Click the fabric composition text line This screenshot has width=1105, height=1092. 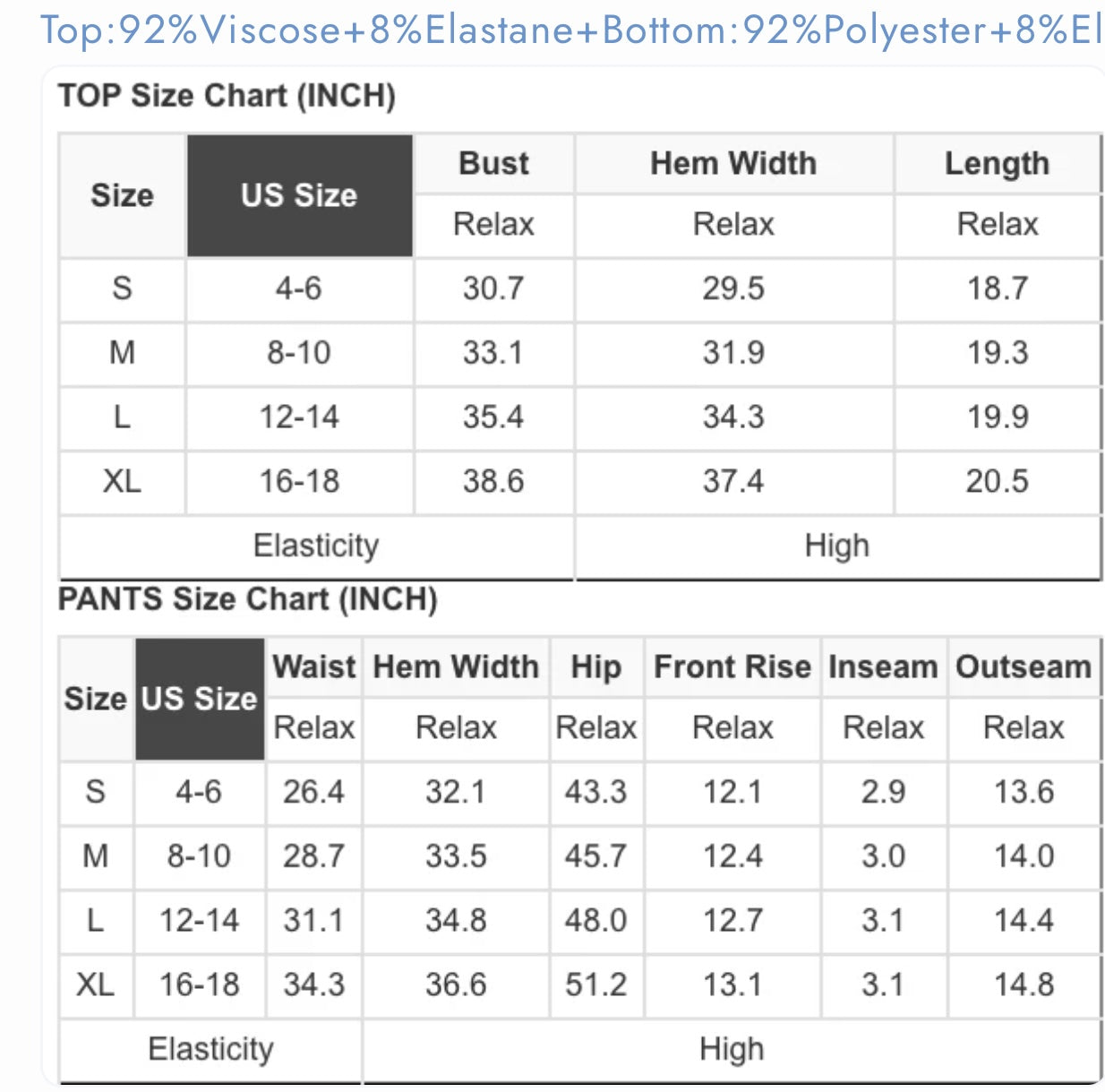(x=571, y=31)
